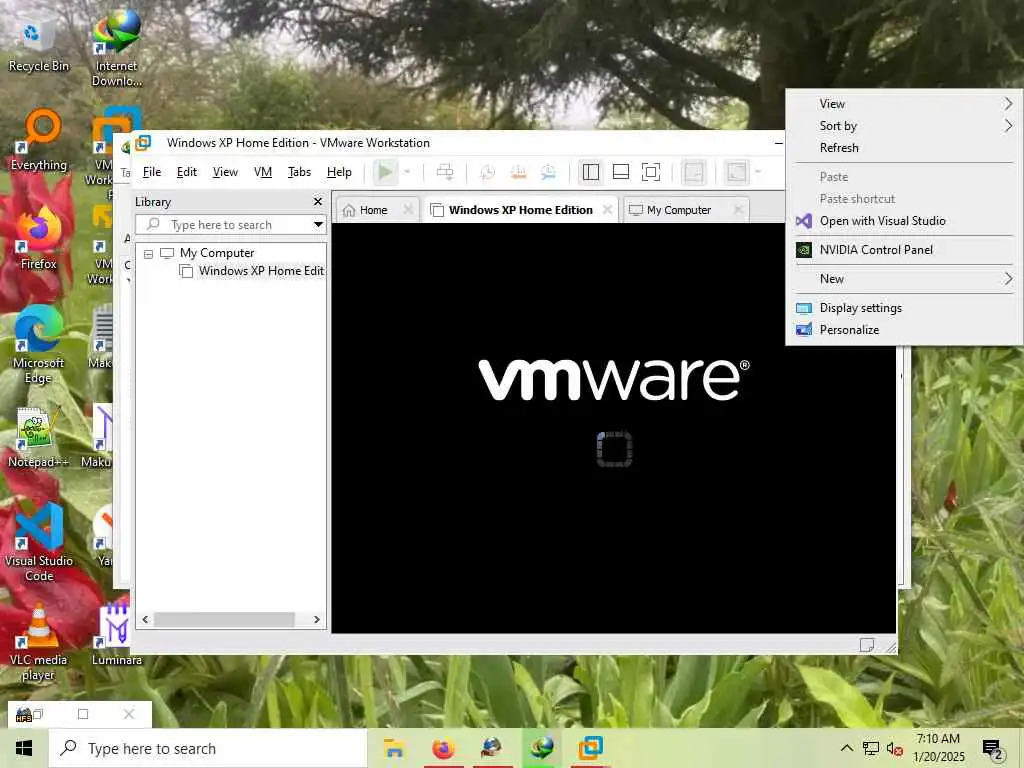
Task: Open the Library search dropdown arrow
Action: tap(318, 225)
